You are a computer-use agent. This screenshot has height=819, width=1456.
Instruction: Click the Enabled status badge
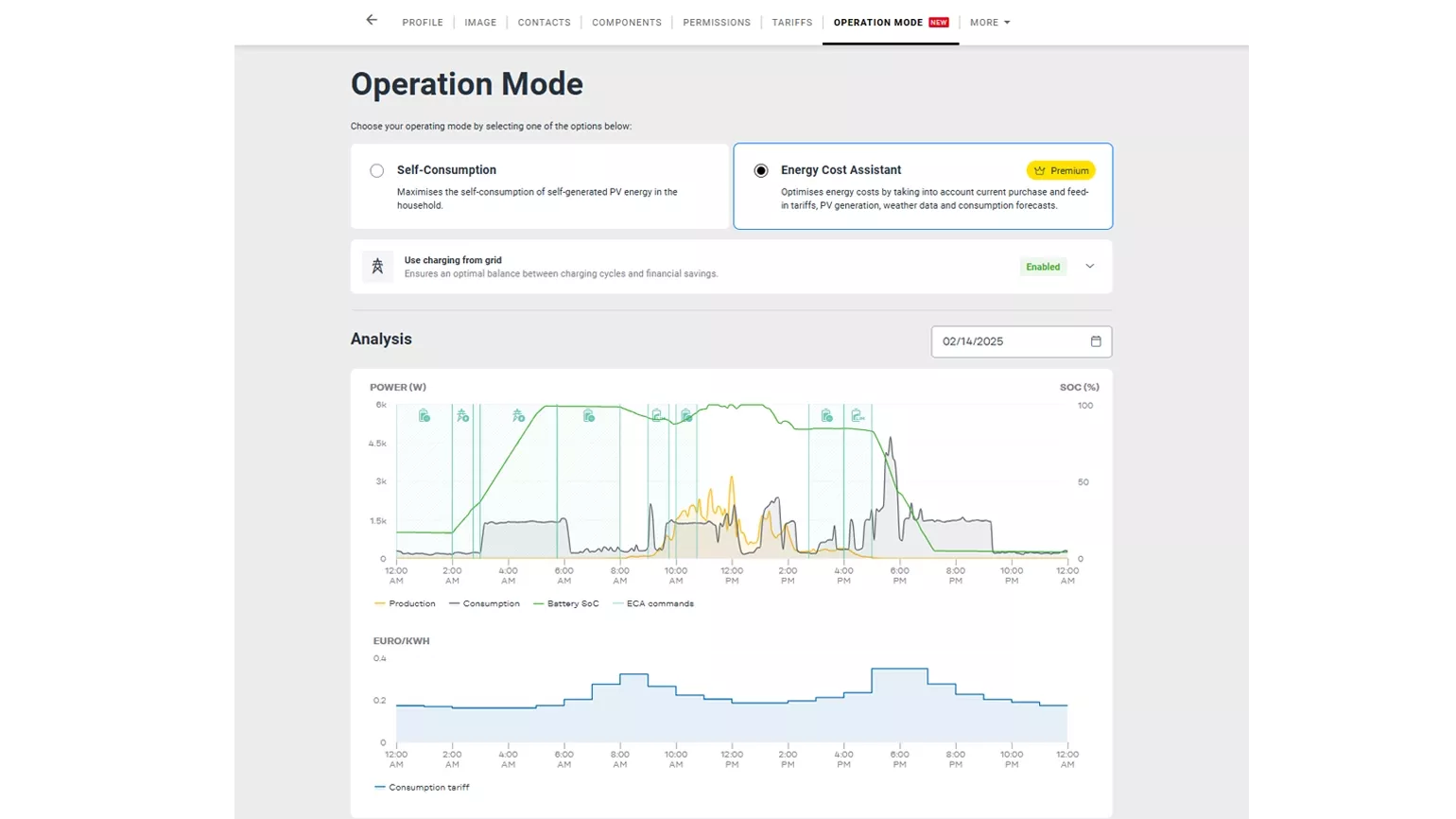(x=1043, y=267)
